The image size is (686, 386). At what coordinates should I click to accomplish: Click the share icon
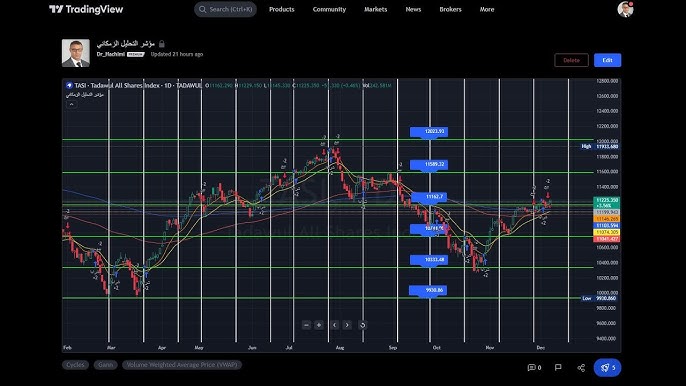(x=581, y=368)
